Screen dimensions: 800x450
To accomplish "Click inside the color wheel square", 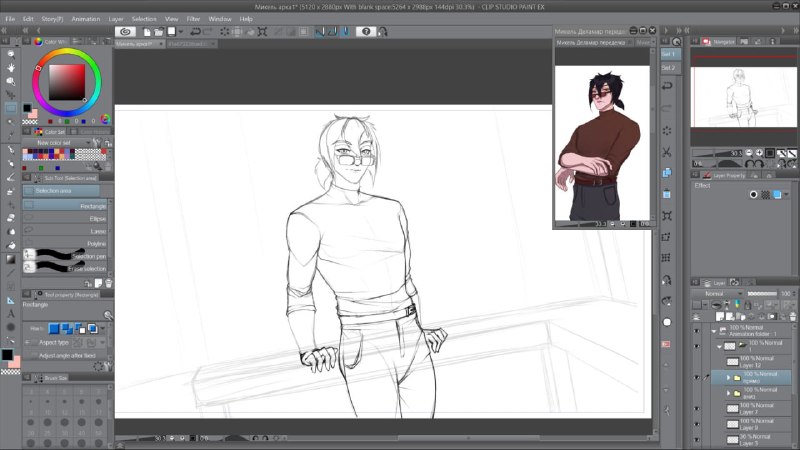I will pyautogui.click(x=67, y=82).
